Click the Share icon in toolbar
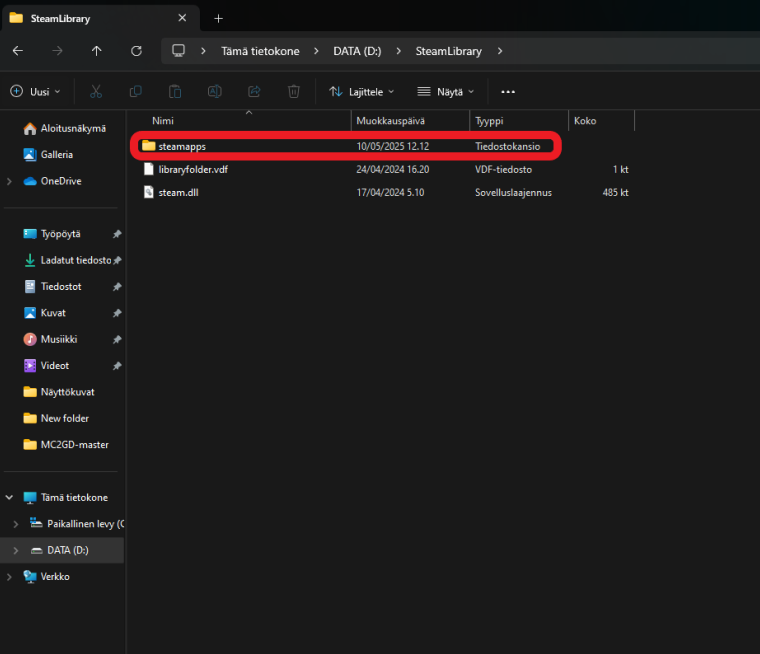This screenshot has height=654, width=760. click(254, 92)
